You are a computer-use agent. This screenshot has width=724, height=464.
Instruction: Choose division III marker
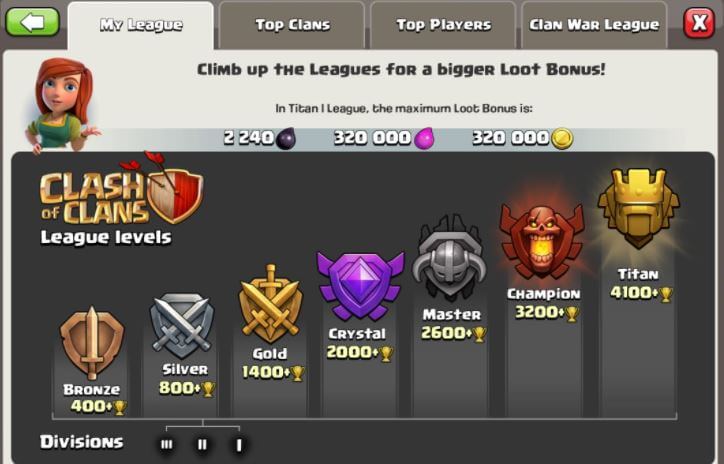166,444
